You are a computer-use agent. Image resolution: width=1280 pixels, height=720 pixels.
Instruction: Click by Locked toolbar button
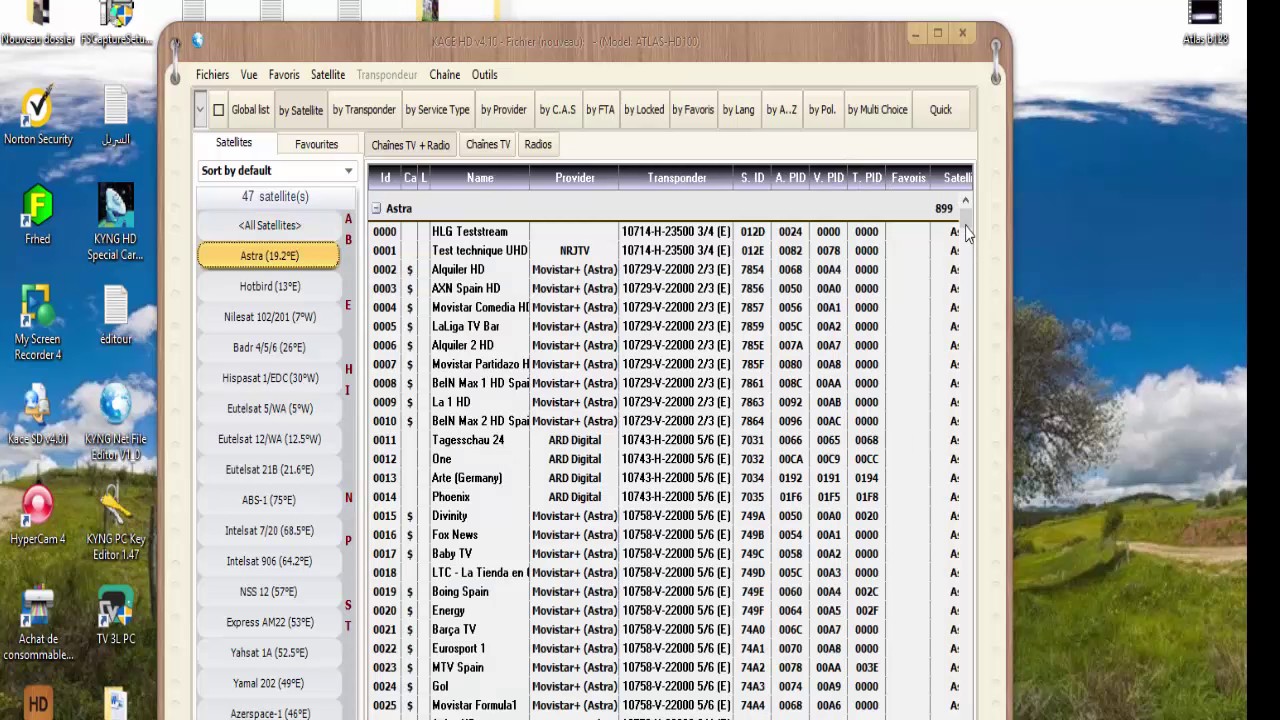pos(644,110)
